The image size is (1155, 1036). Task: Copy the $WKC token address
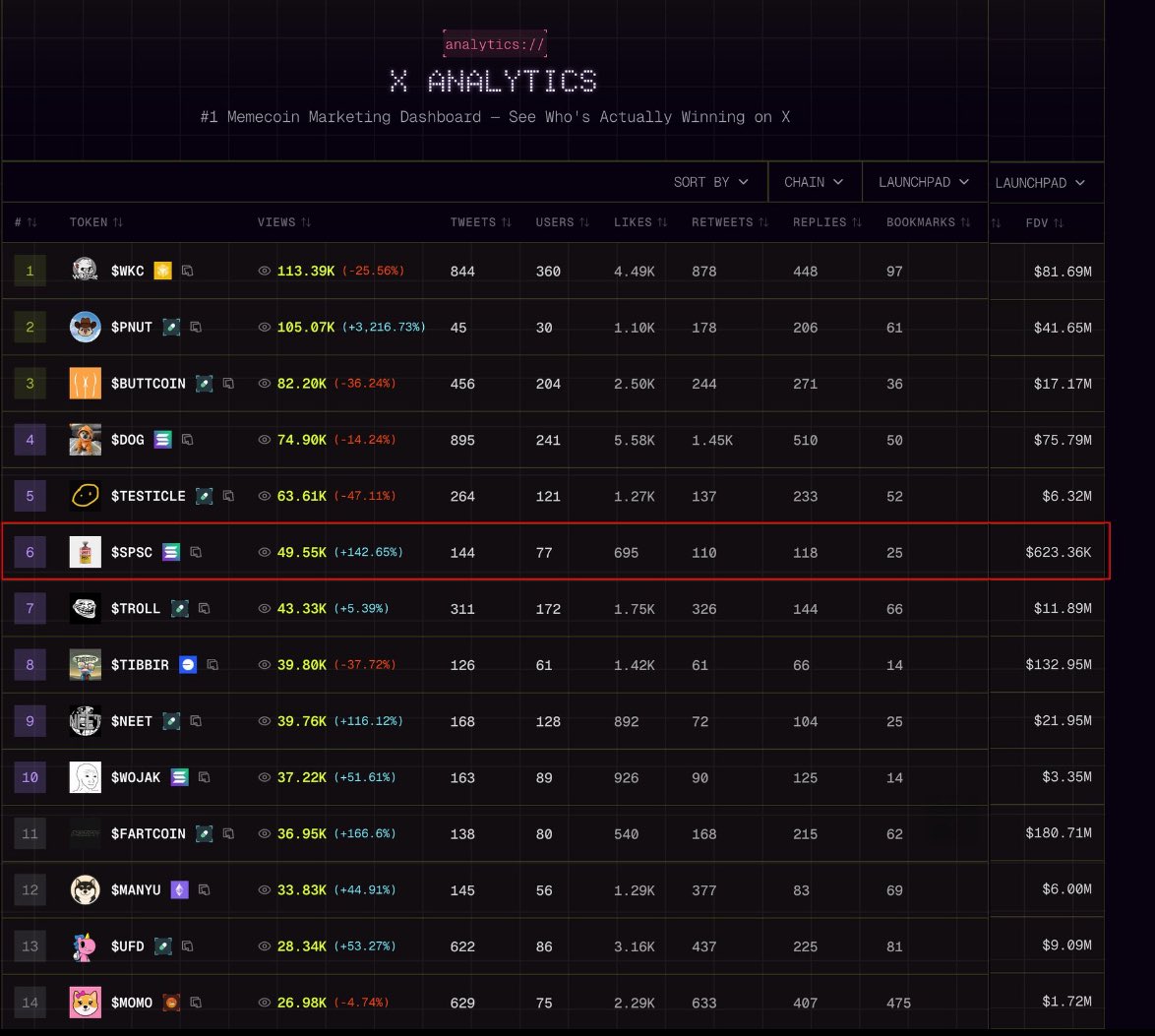pos(187,272)
